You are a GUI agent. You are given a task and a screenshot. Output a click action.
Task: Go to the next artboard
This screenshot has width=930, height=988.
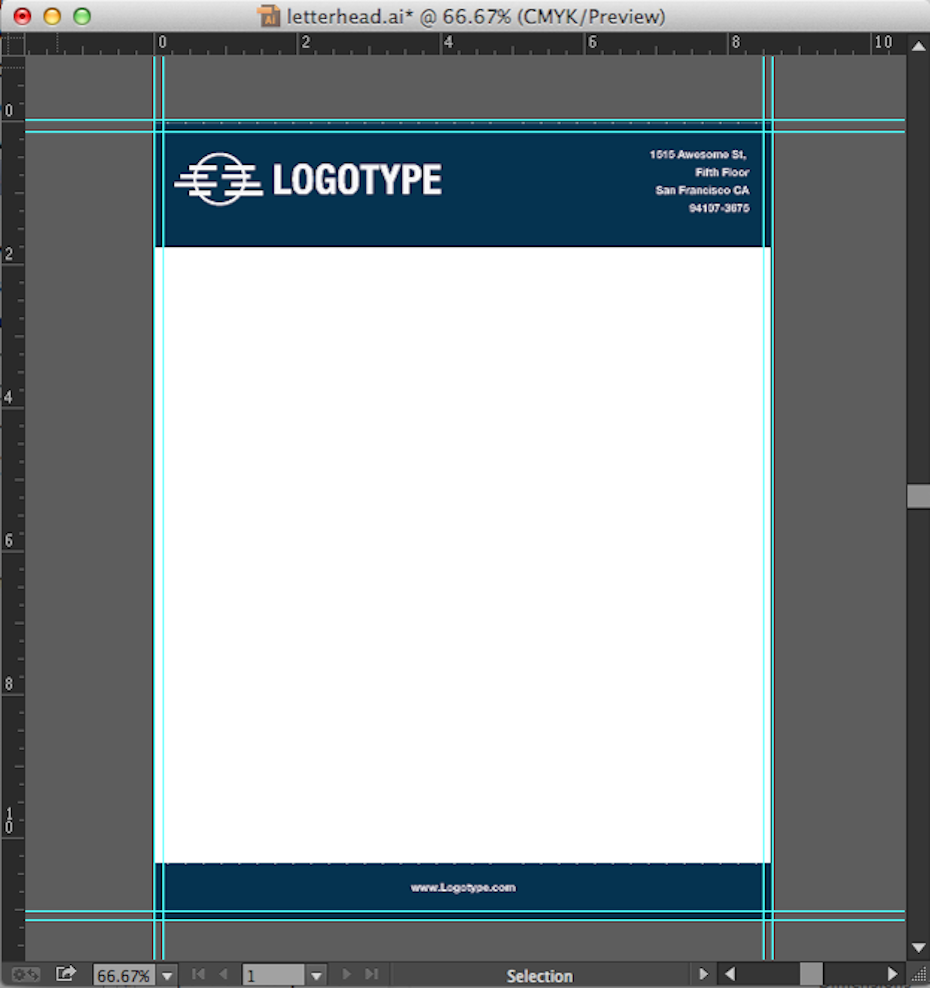pos(347,975)
